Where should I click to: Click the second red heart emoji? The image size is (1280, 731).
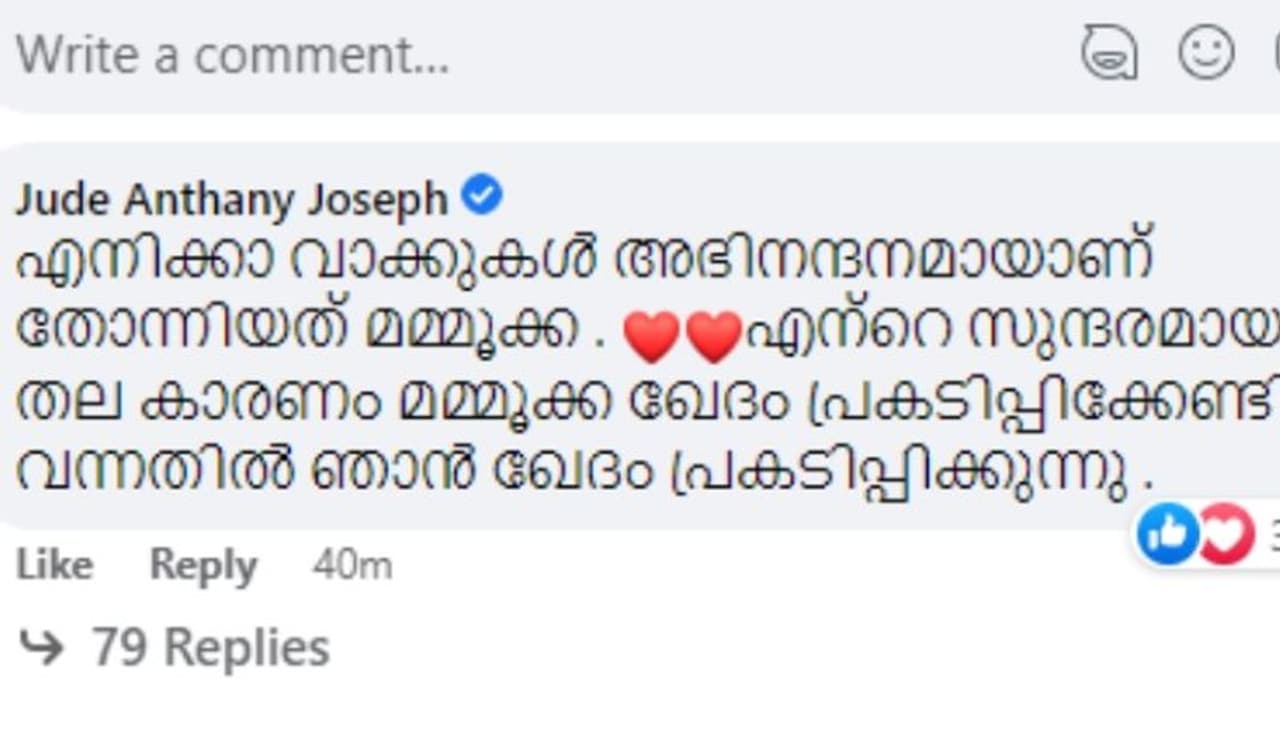[x=713, y=336]
